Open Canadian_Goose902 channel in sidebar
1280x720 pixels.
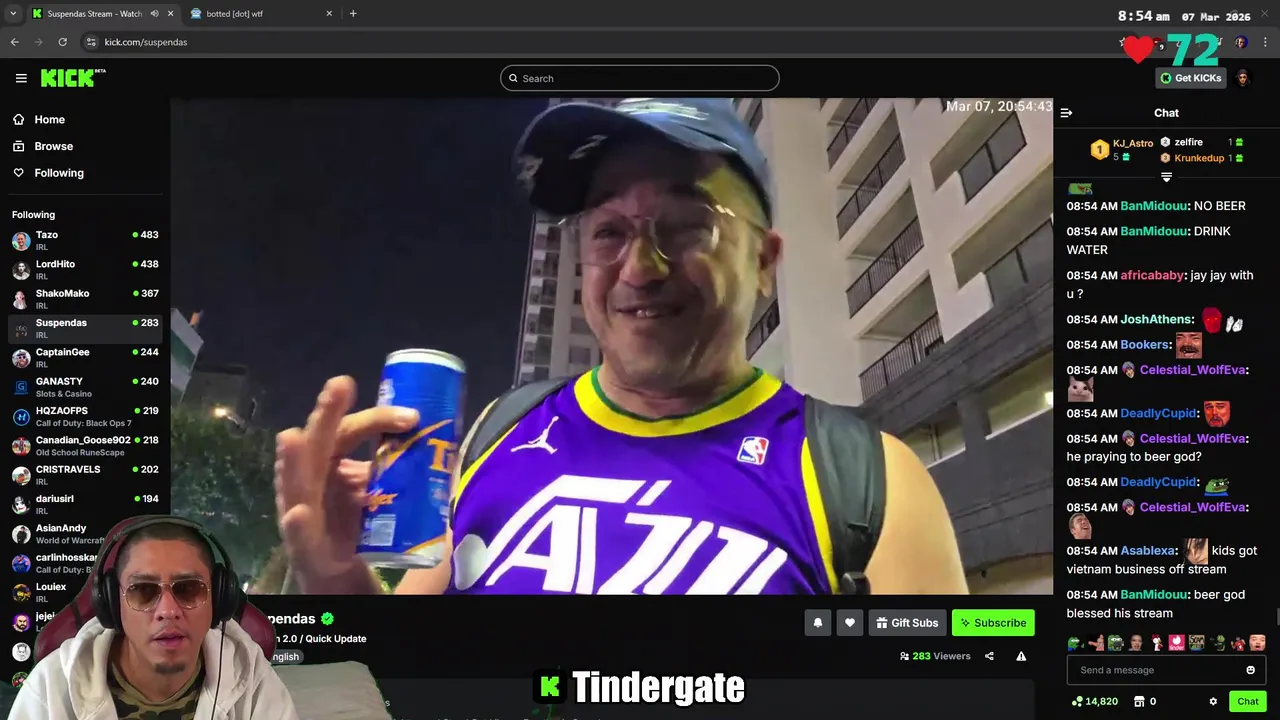click(x=85, y=445)
